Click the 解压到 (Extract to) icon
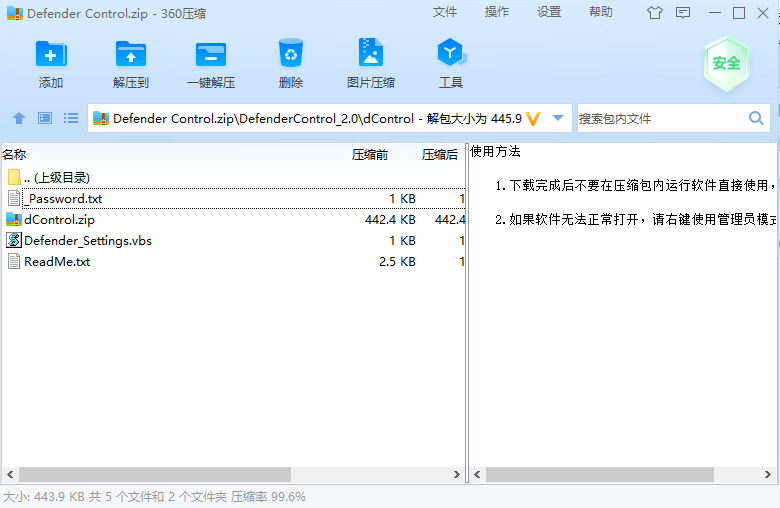 [x=131, y=54]
